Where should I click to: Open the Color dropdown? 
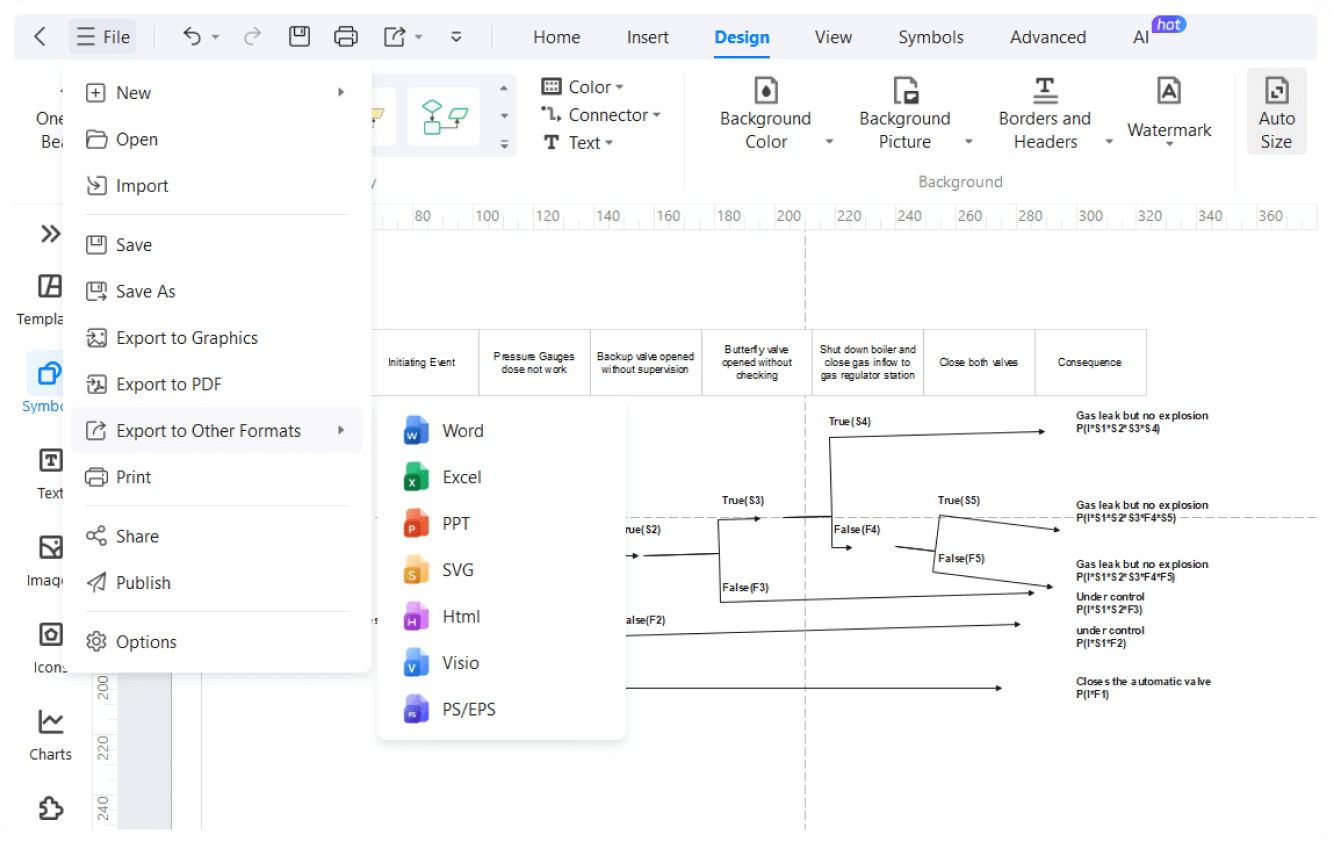(582, 87)
